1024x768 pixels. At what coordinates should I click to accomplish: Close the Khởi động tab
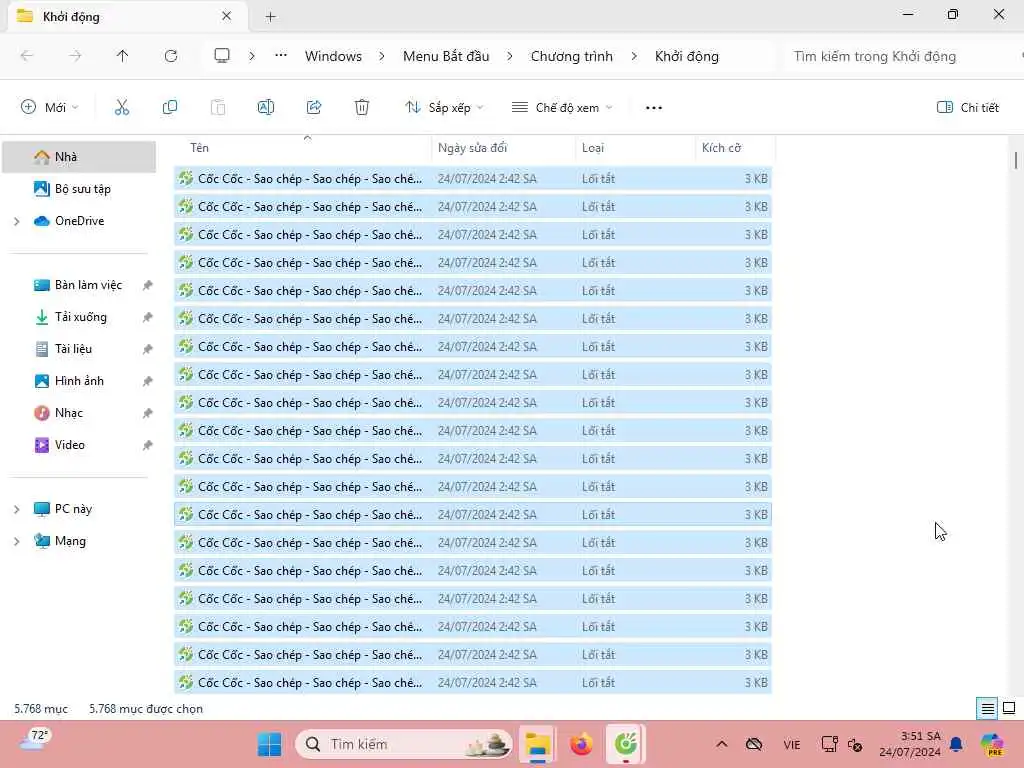tap(227, 16)
